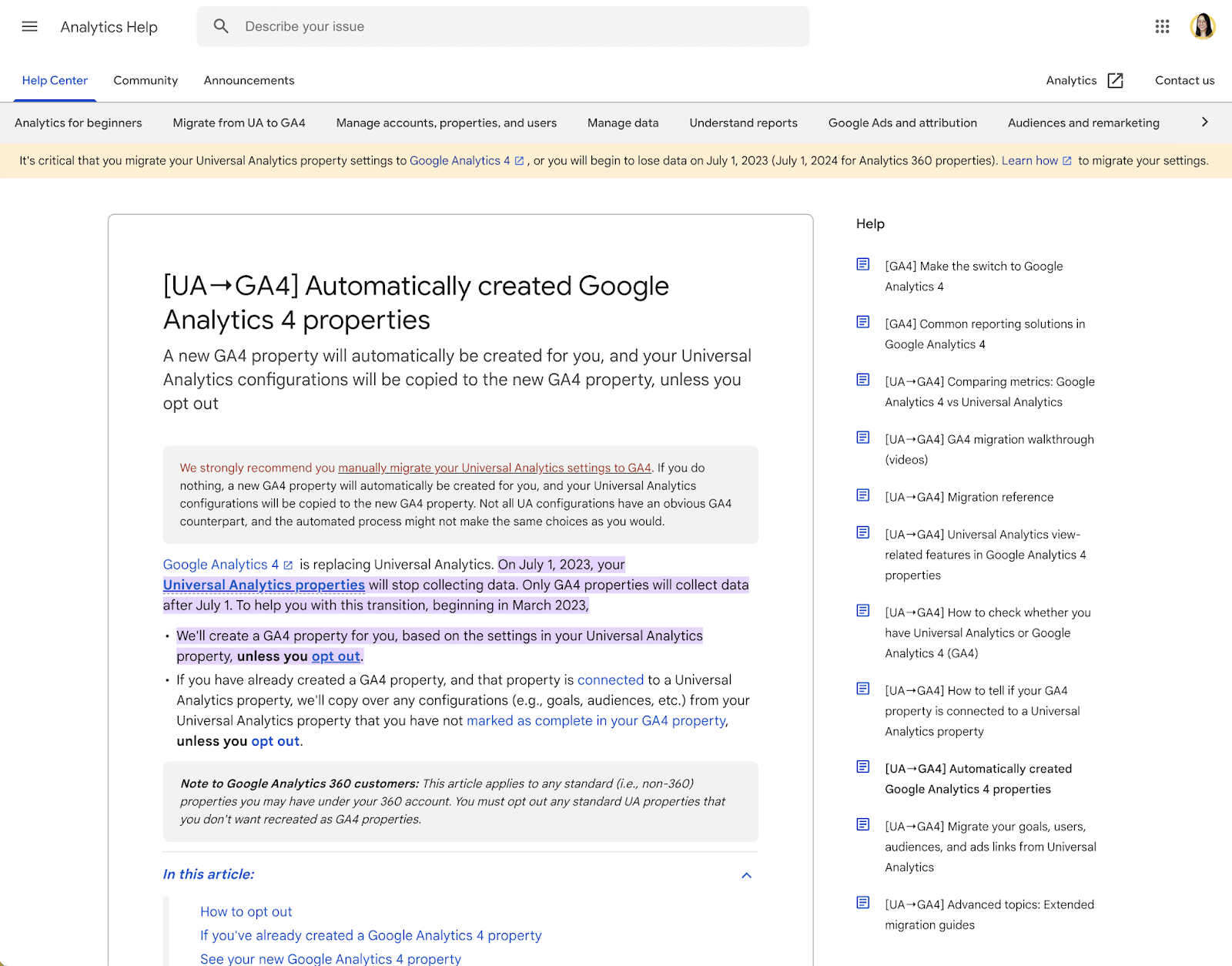Image resolution: width=1232 pixels, height=966 pixels.
Task: Open Common reporting solutions in GA4 article
Action: tap(985, 334)
